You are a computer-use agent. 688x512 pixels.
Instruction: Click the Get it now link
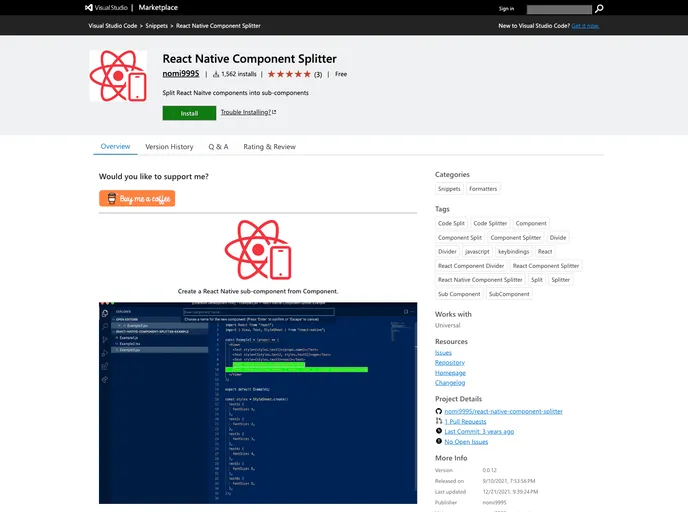pos(585,26)
